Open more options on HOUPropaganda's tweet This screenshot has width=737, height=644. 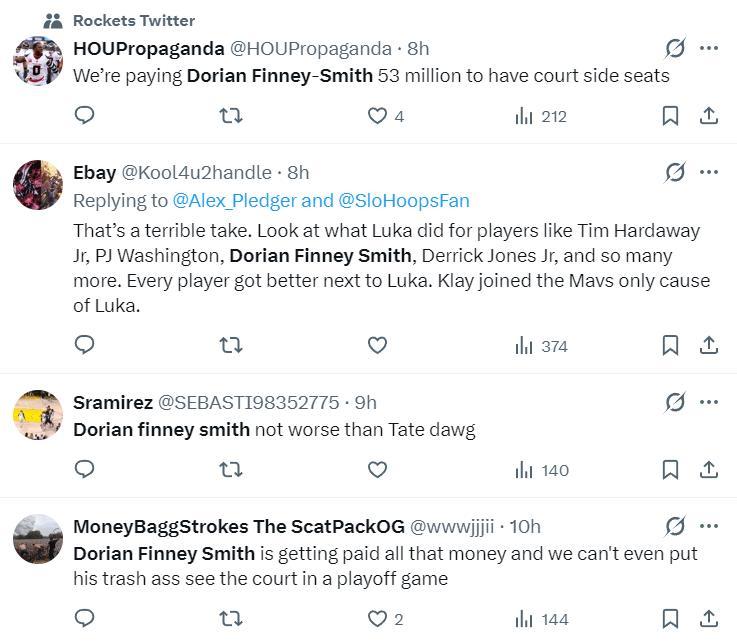[x=708, y=48]
